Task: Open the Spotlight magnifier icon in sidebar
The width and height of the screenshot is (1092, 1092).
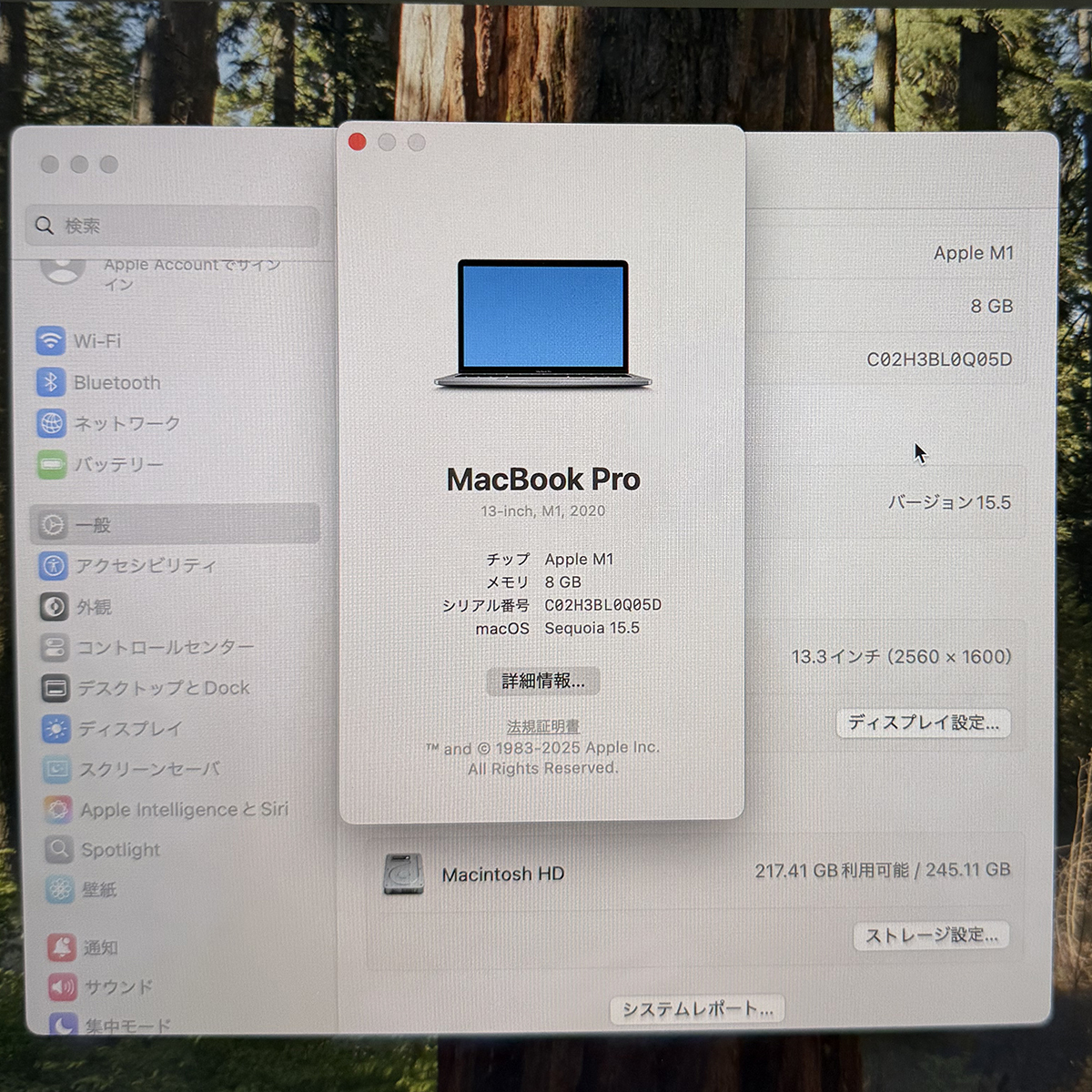Action: coord(59,850)
